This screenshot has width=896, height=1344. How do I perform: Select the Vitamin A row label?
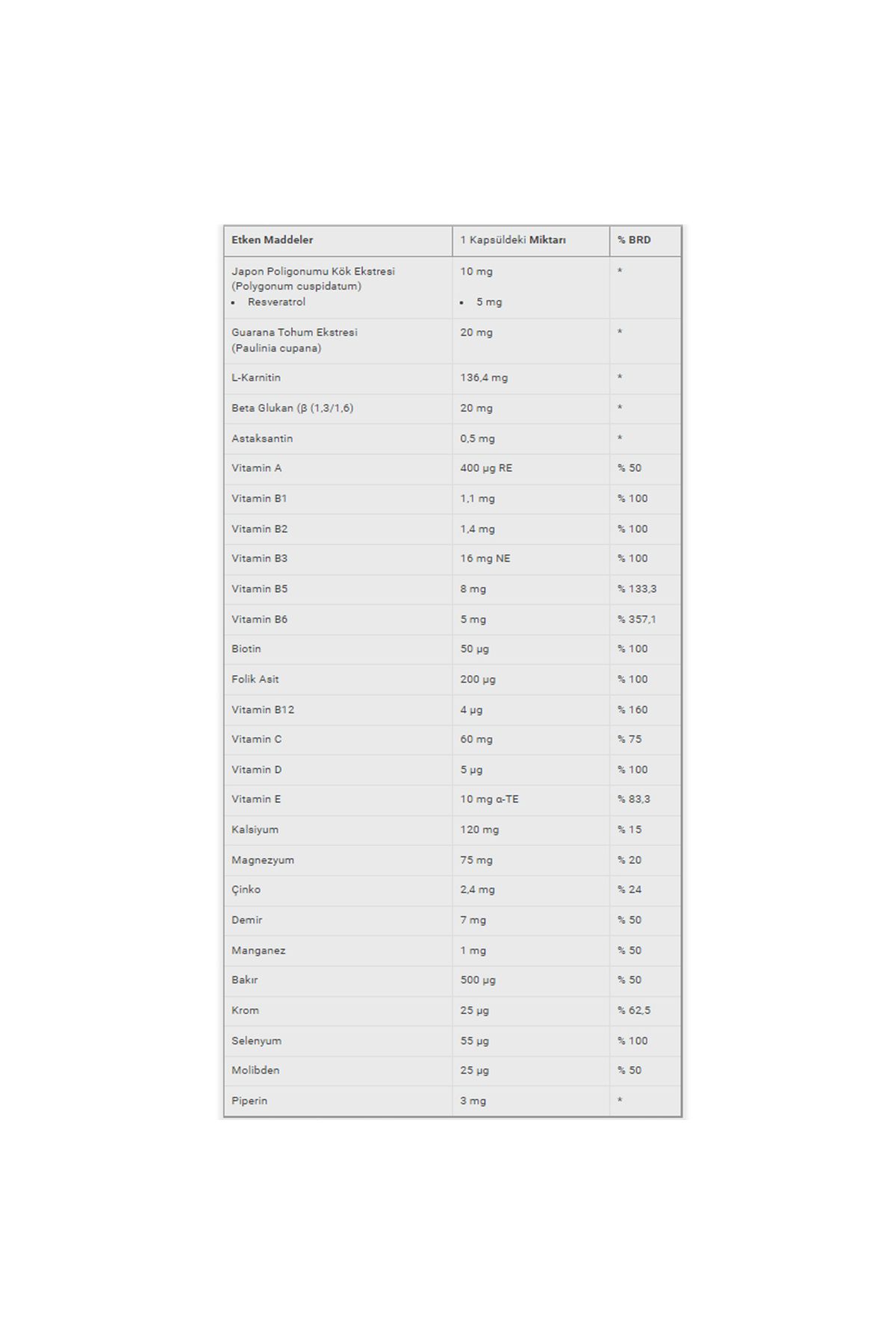coord(256,468)
